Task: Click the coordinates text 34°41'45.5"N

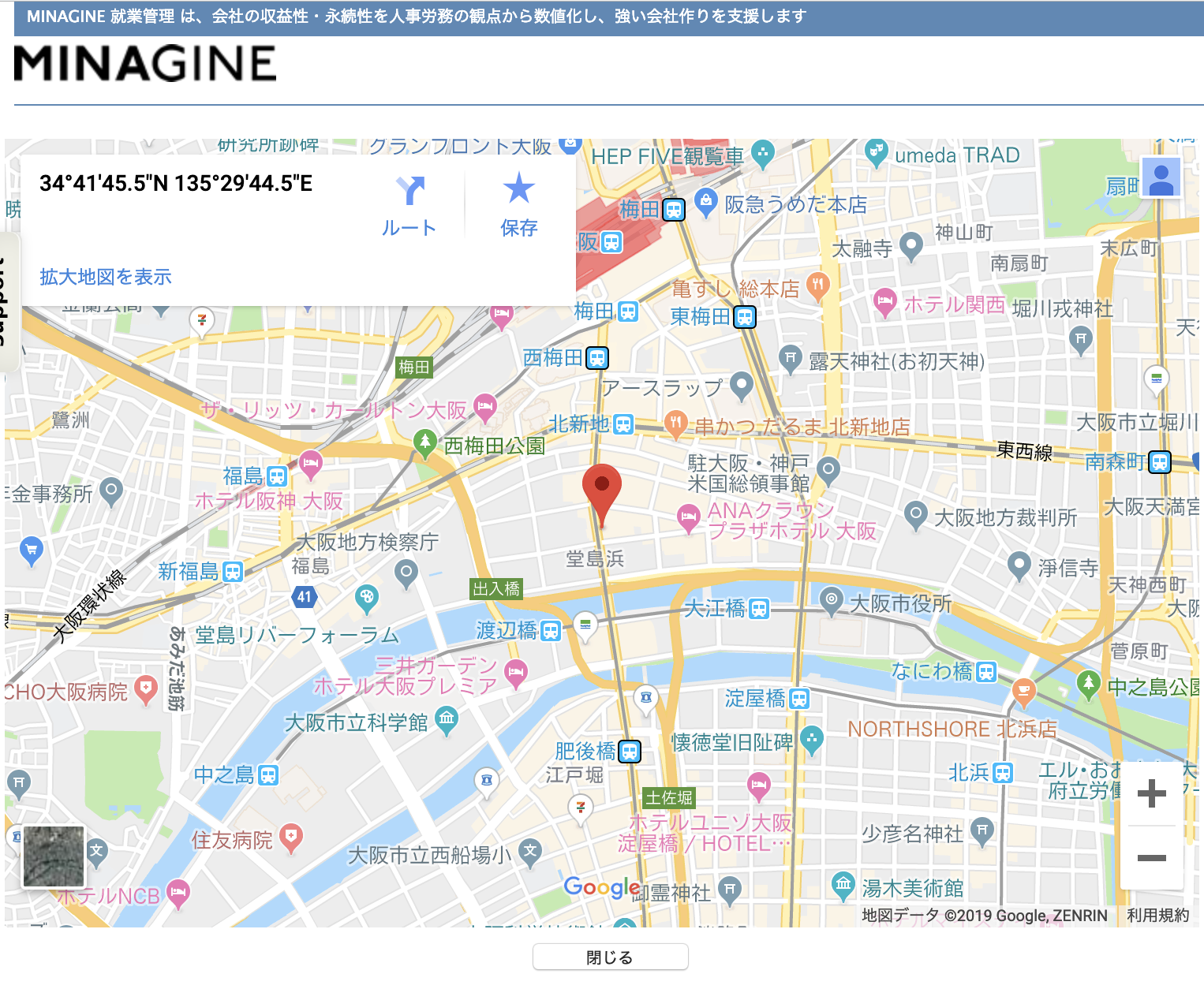Action: click(104, 183)
